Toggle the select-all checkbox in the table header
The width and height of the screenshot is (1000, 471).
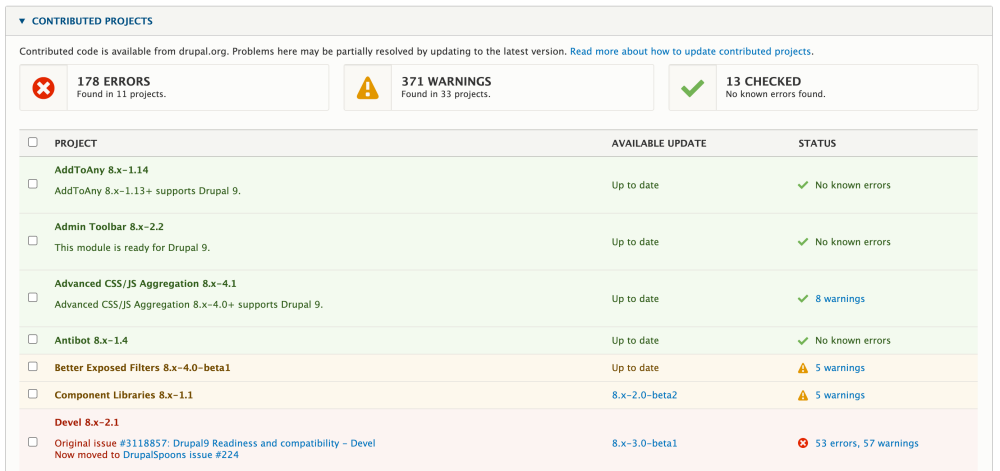(x=33, y=142)
